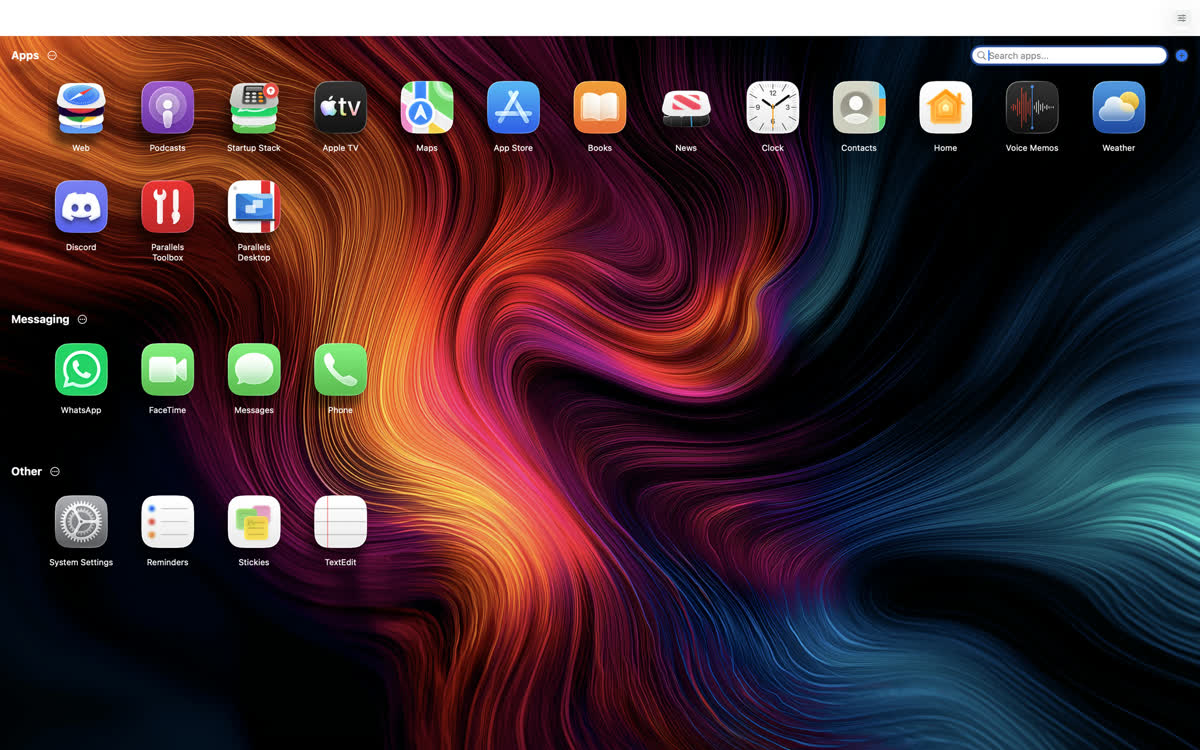Collapse the Apps section
1200x750 pixels.
point(52,56)
